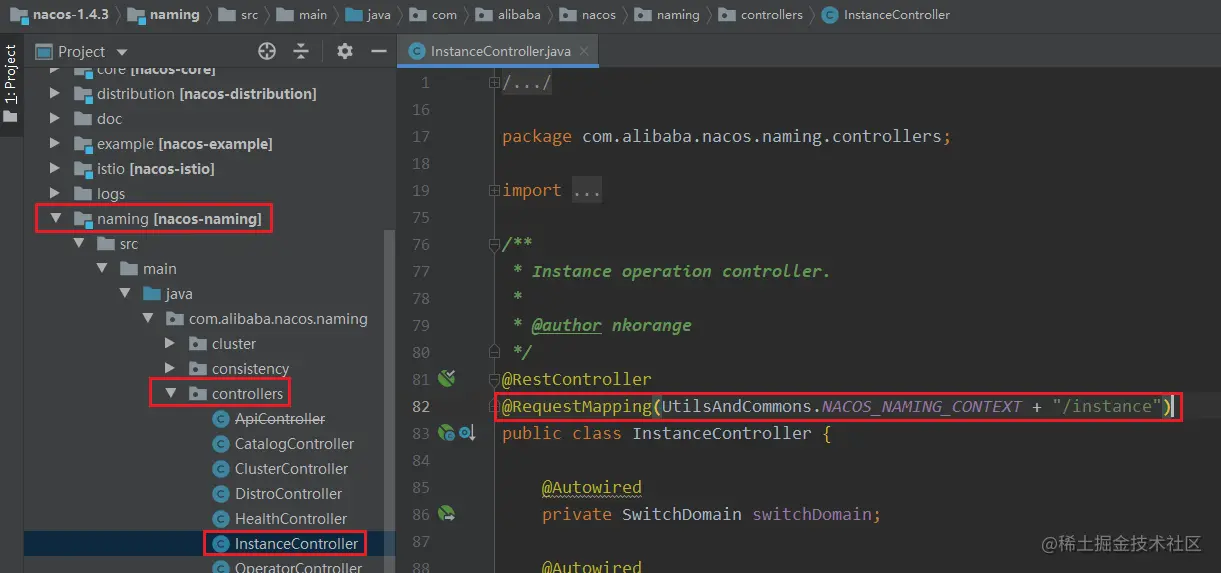This screenshot has height=573, width=1221.
Task: Collapse the java folder node arrow
Action: point(125,294)
